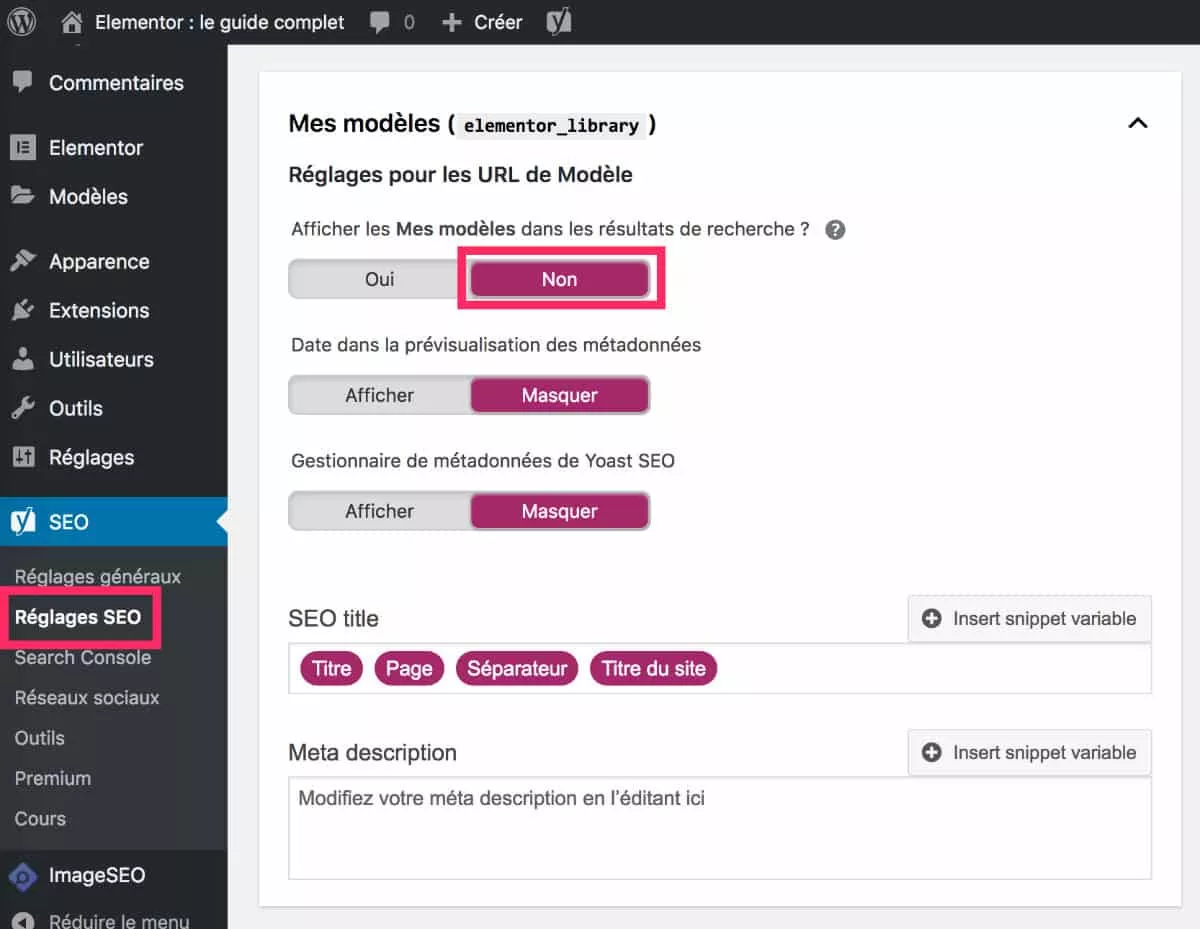This screenshot has height=929, width=1200.
Task: Collapse the Mes modèles section
Action: (1138, 123)
